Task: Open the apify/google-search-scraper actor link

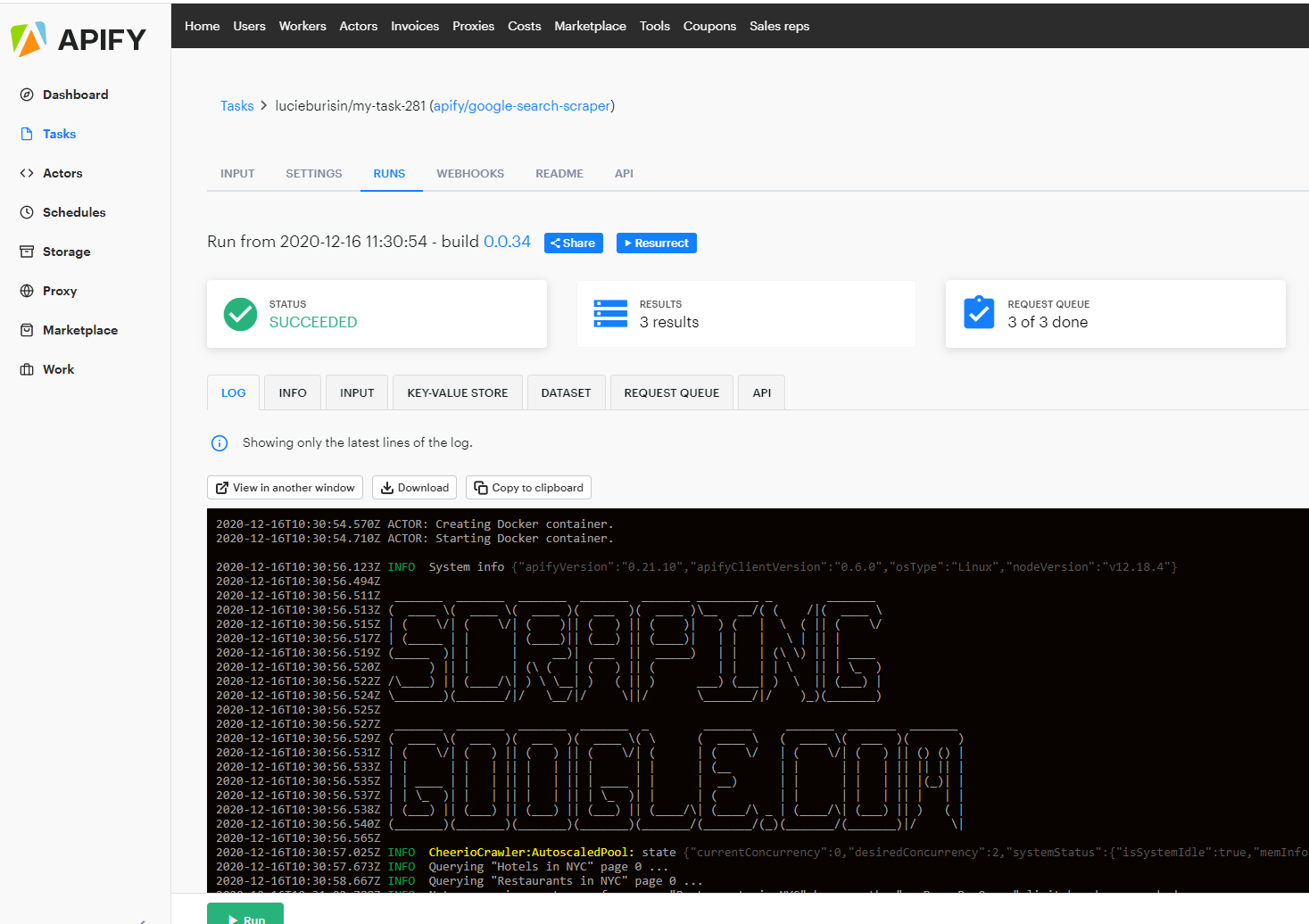Action: tap(522, 106)
